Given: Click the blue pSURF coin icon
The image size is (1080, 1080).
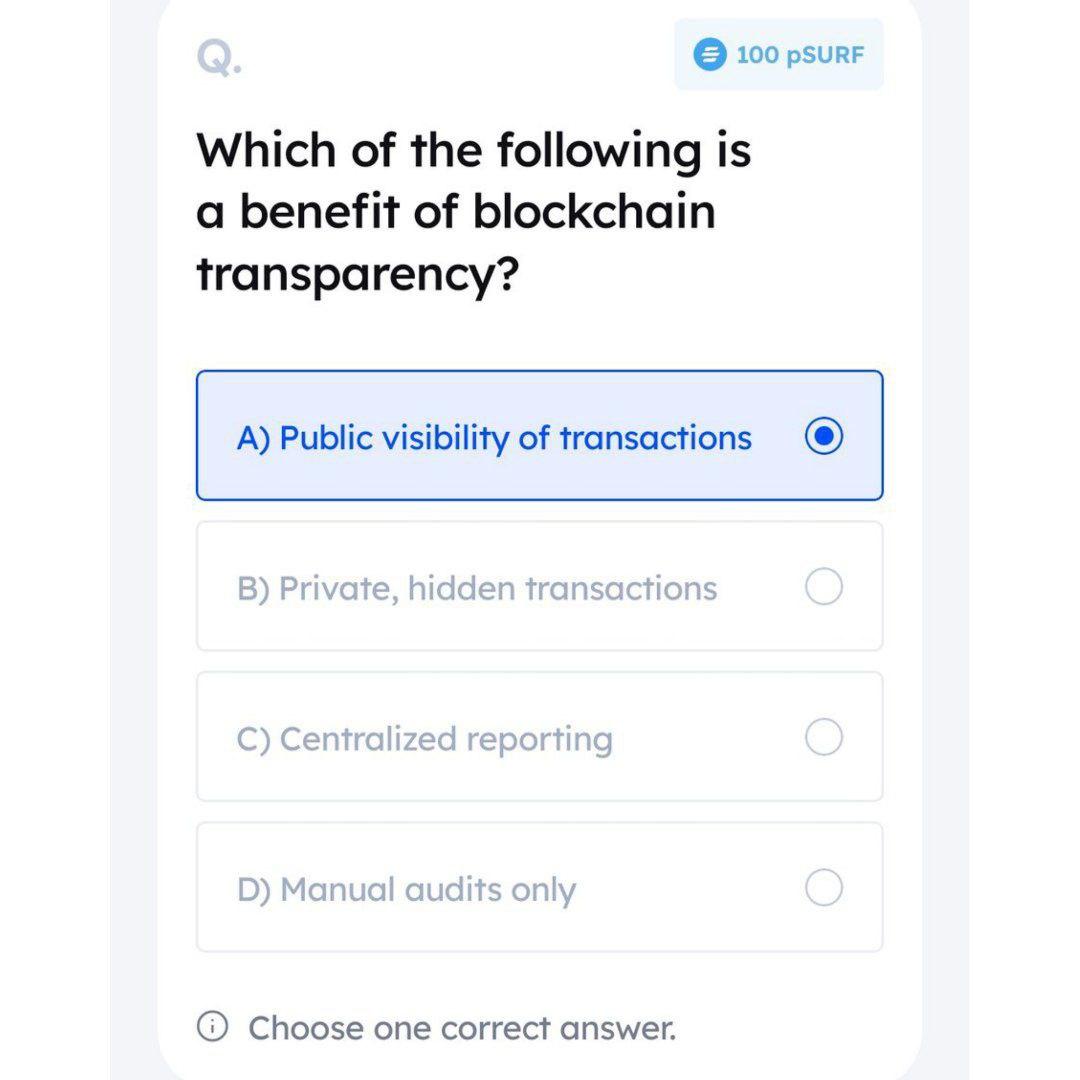Looking at the screenshot, I should 709,54.
